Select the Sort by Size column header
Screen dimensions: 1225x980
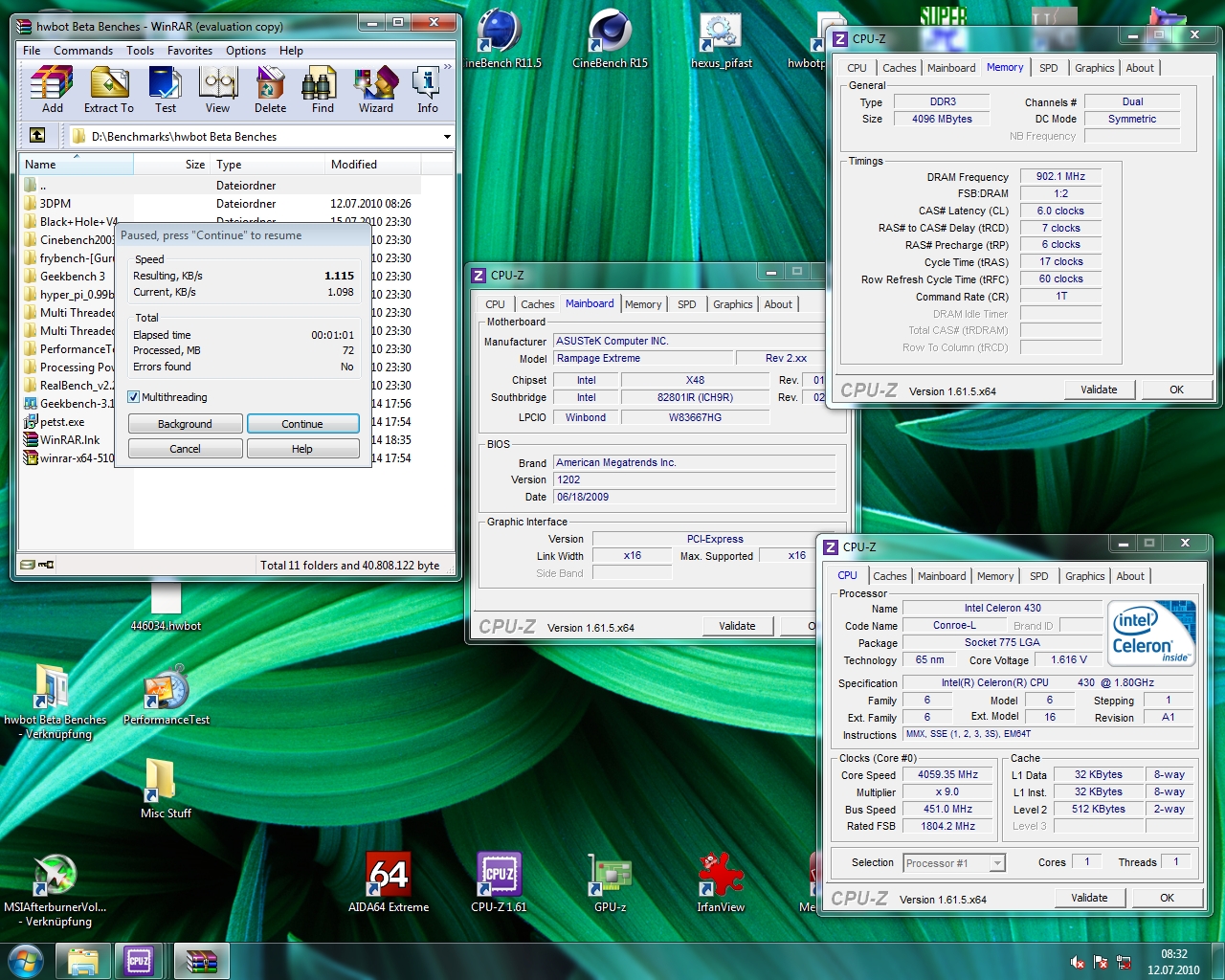pos(172,165)
